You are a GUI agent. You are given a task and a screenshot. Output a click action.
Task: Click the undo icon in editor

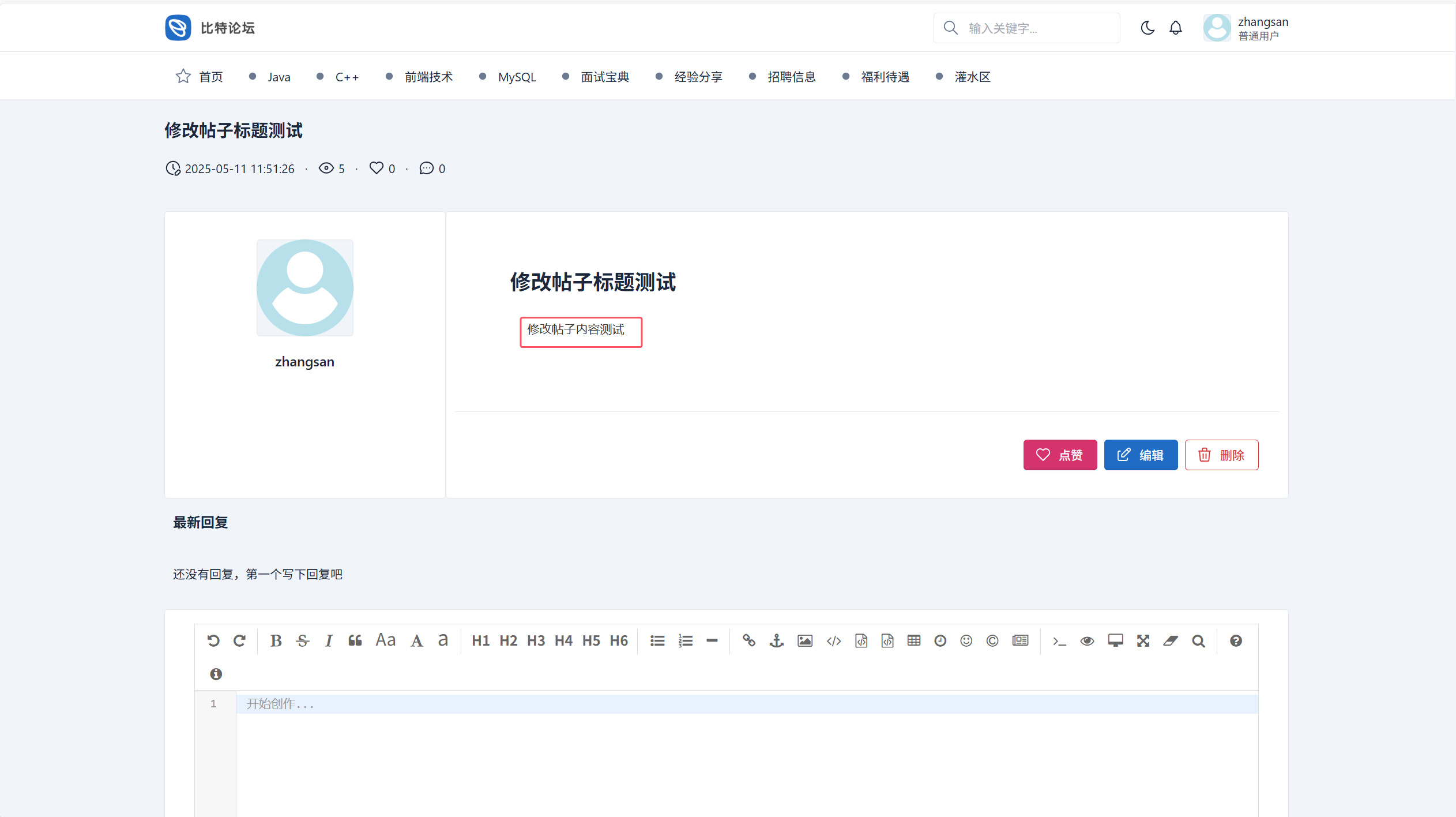tap(213, 640)
